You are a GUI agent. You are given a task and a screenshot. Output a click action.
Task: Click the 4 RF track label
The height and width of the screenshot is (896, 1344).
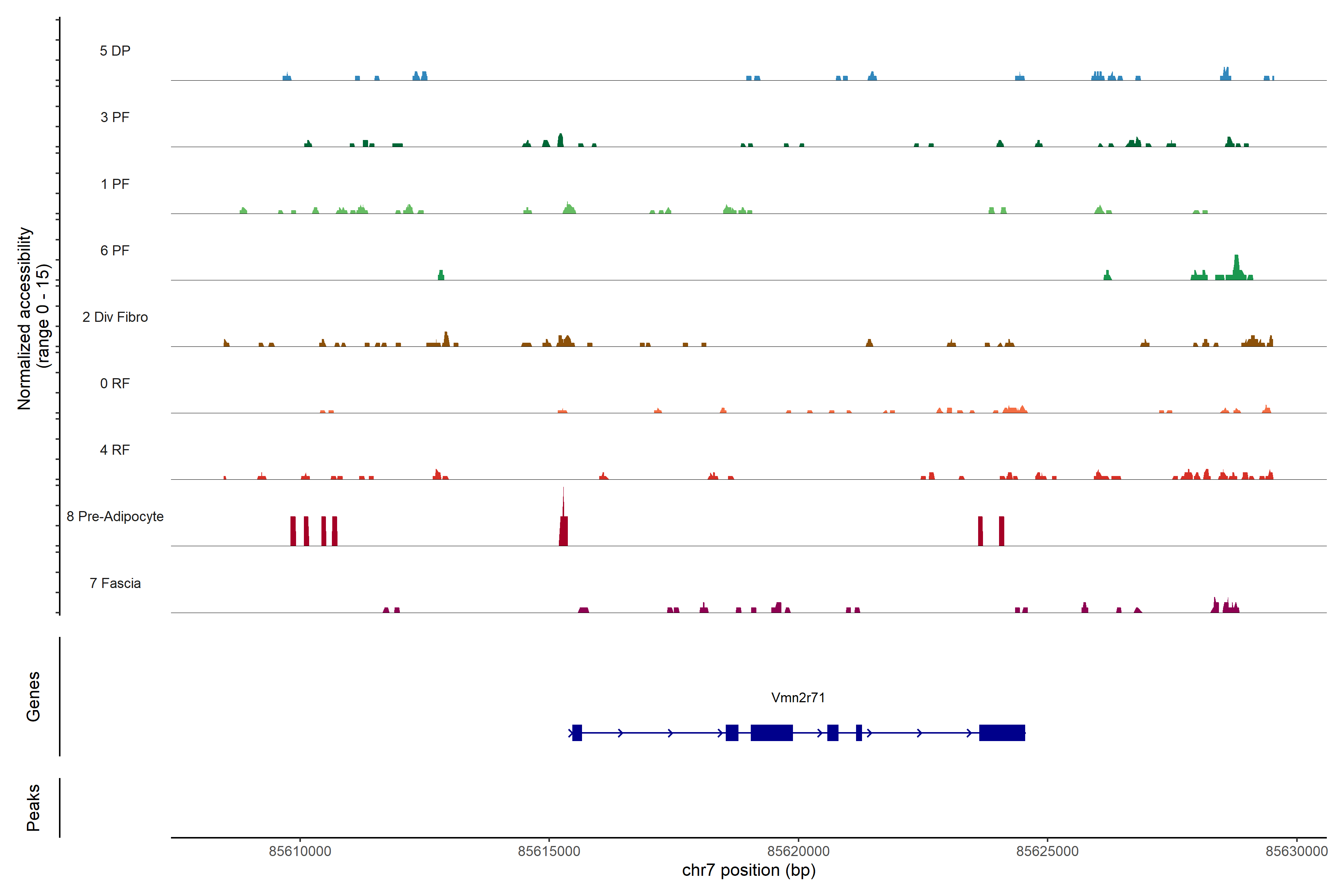115,450
